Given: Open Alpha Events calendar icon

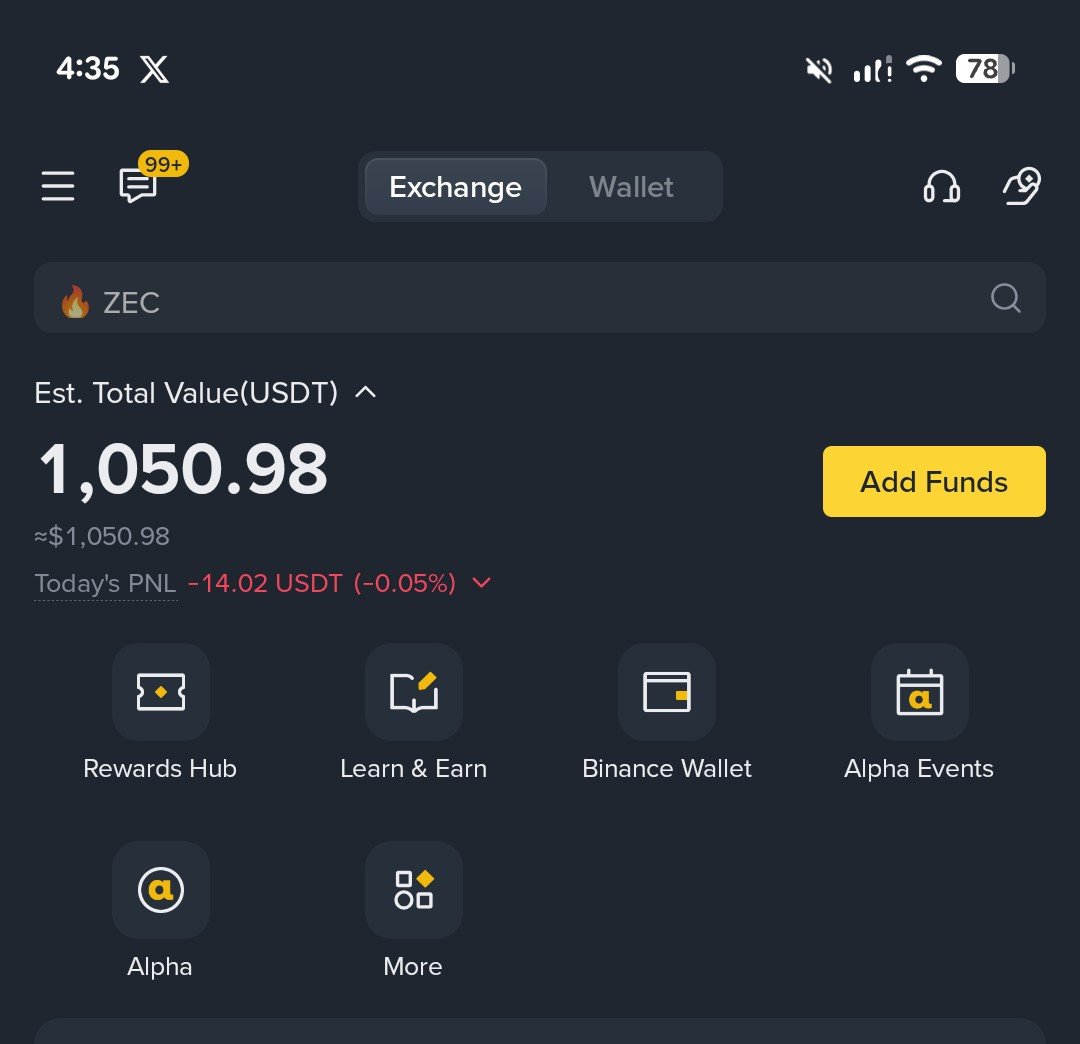Looking at the screenshot, I should pyautogui.click(x=920, y=692).
